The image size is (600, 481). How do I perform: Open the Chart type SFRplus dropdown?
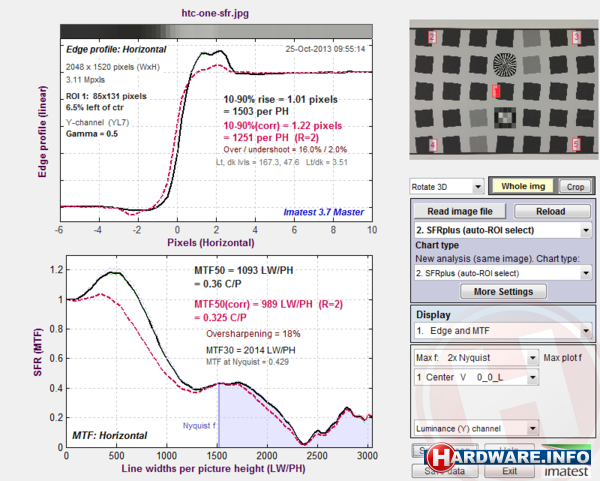coord(503,273)
